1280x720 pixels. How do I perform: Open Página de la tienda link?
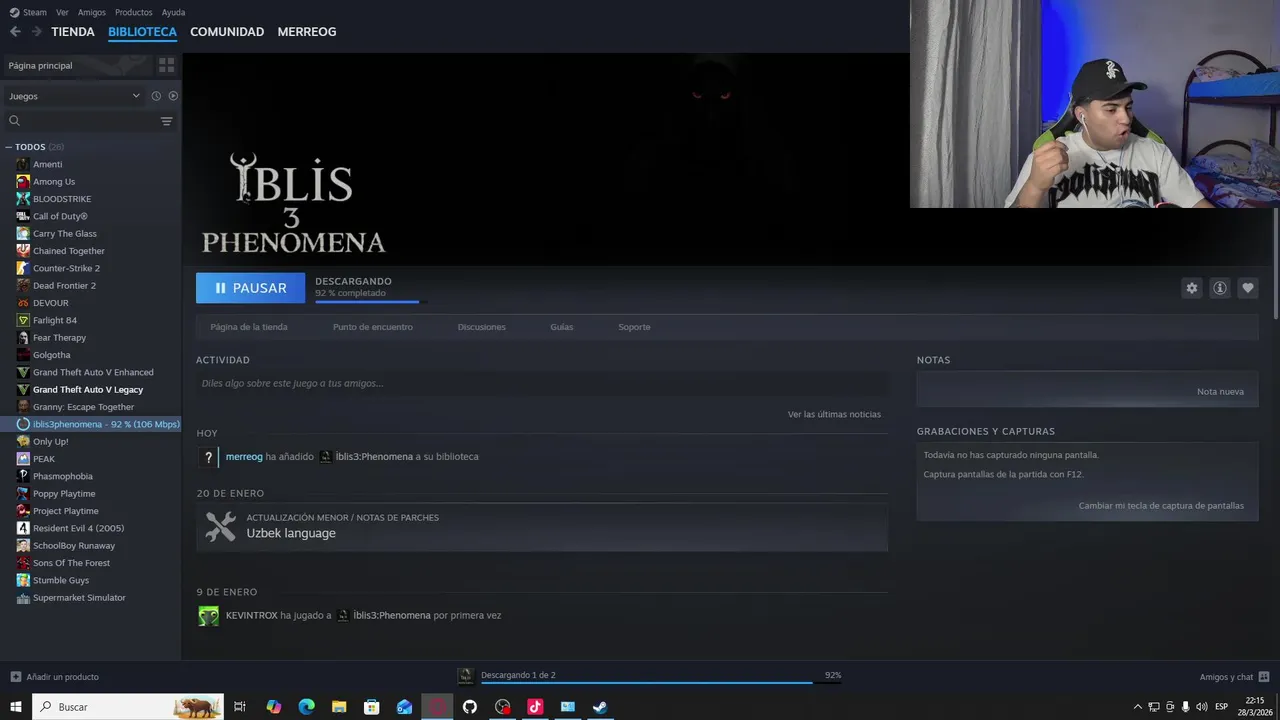[x=249, y=327]
